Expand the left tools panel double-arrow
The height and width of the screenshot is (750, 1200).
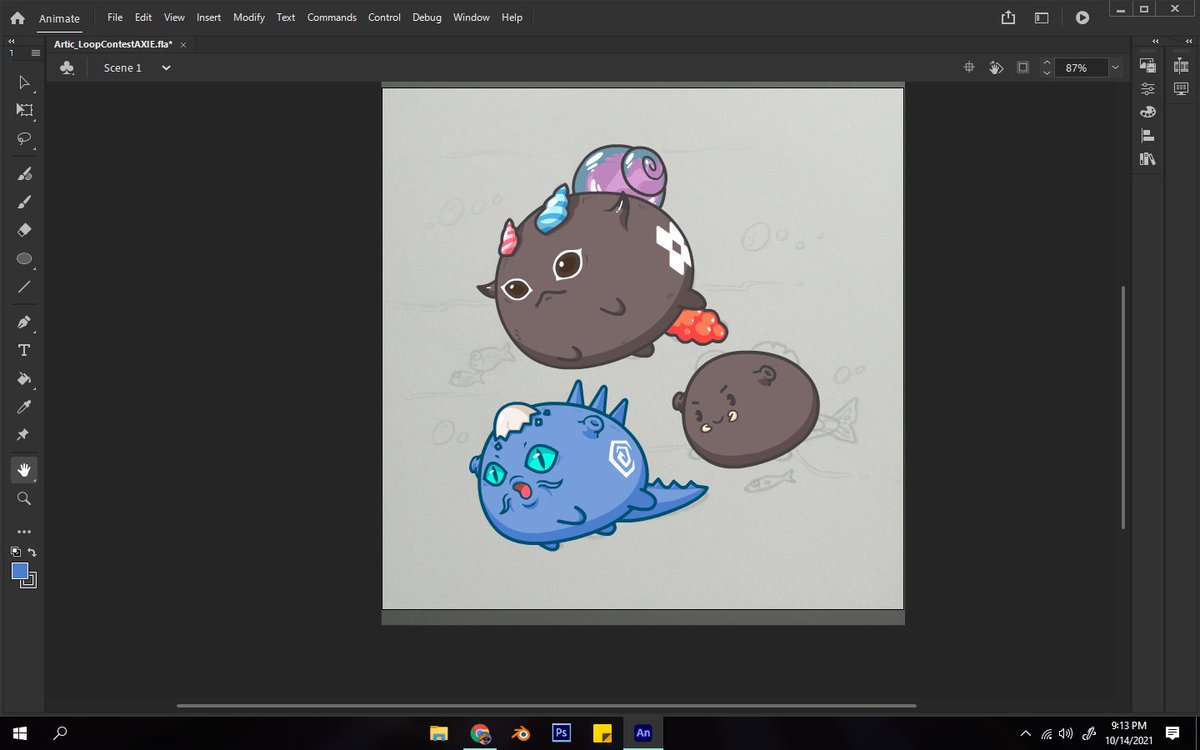pos(10,42)
